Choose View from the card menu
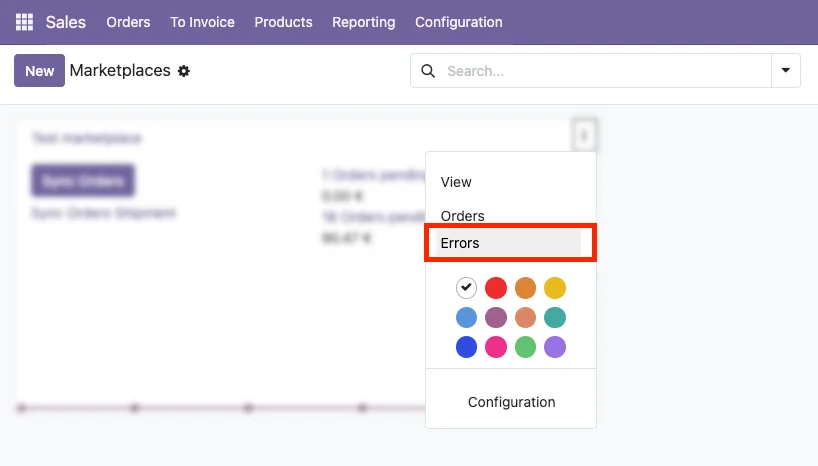 (456, 182)
